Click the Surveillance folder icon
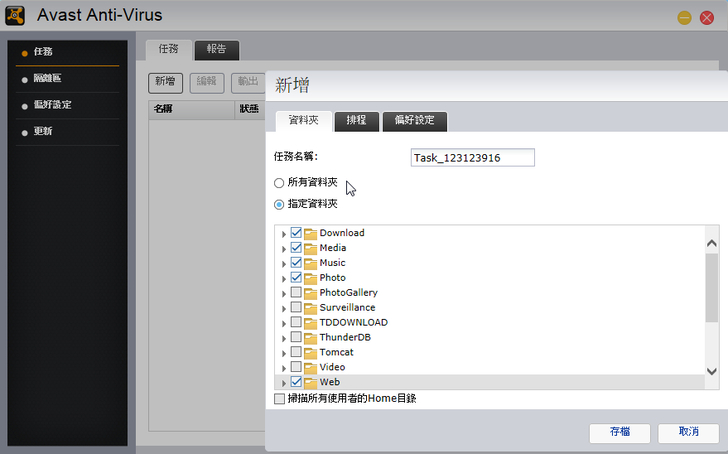This screenshot has height=454, width=728. (311, 307)
